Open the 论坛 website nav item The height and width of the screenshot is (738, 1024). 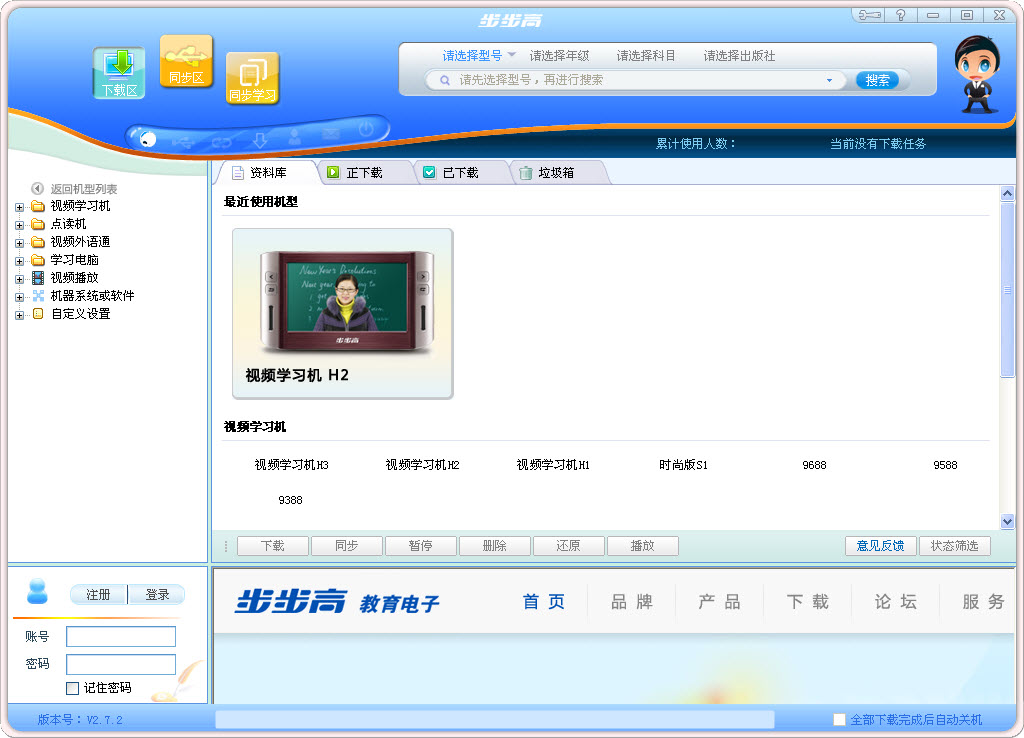tap(896, 602)
